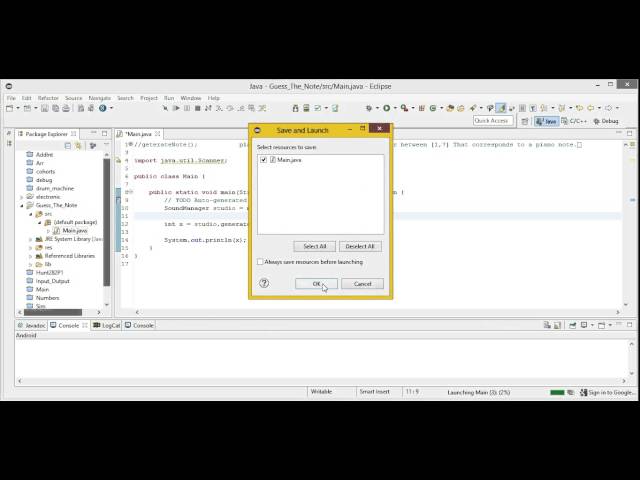Switch to the Debug perspective button

coord(606,121)
